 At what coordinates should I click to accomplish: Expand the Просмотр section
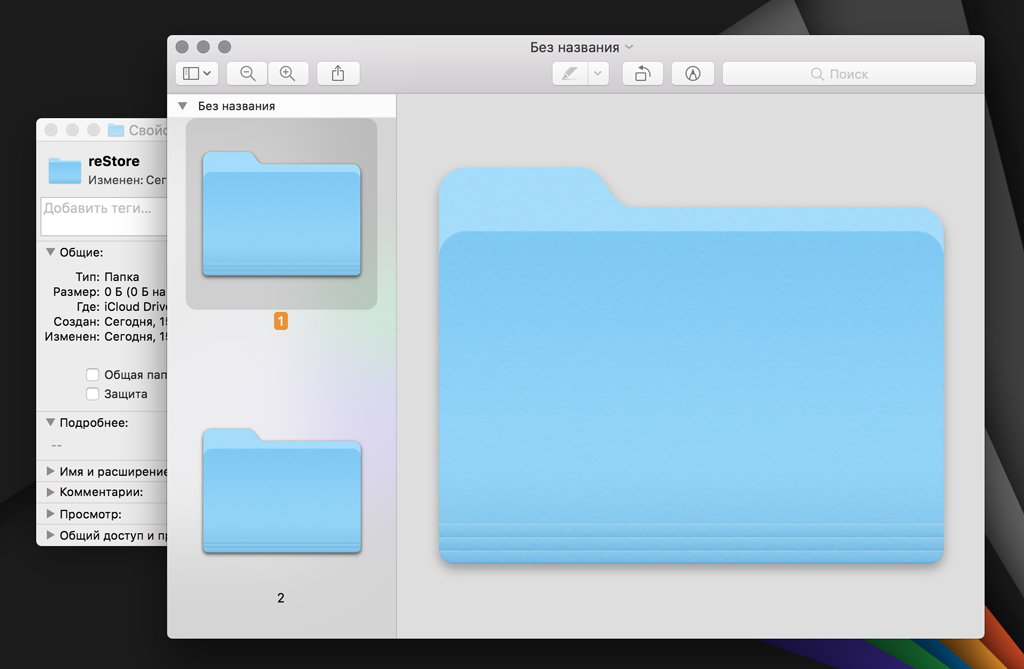(50, 514)
